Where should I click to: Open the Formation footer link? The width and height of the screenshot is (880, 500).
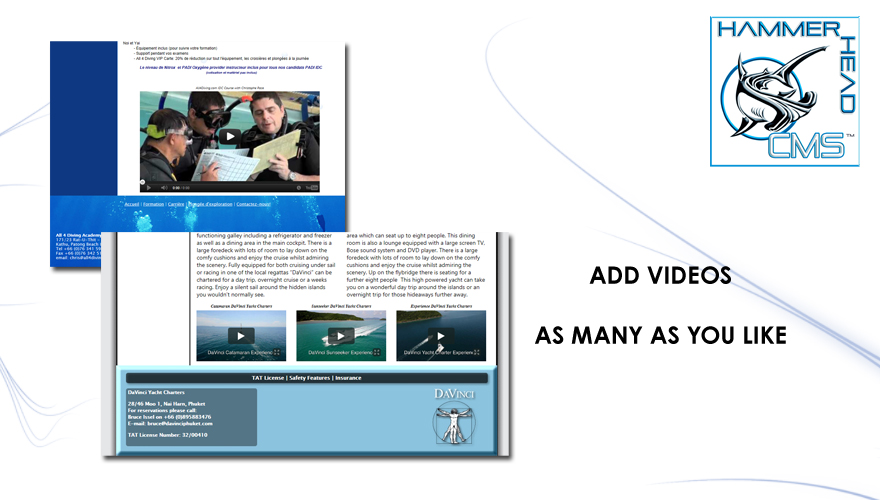click(153, 203)
